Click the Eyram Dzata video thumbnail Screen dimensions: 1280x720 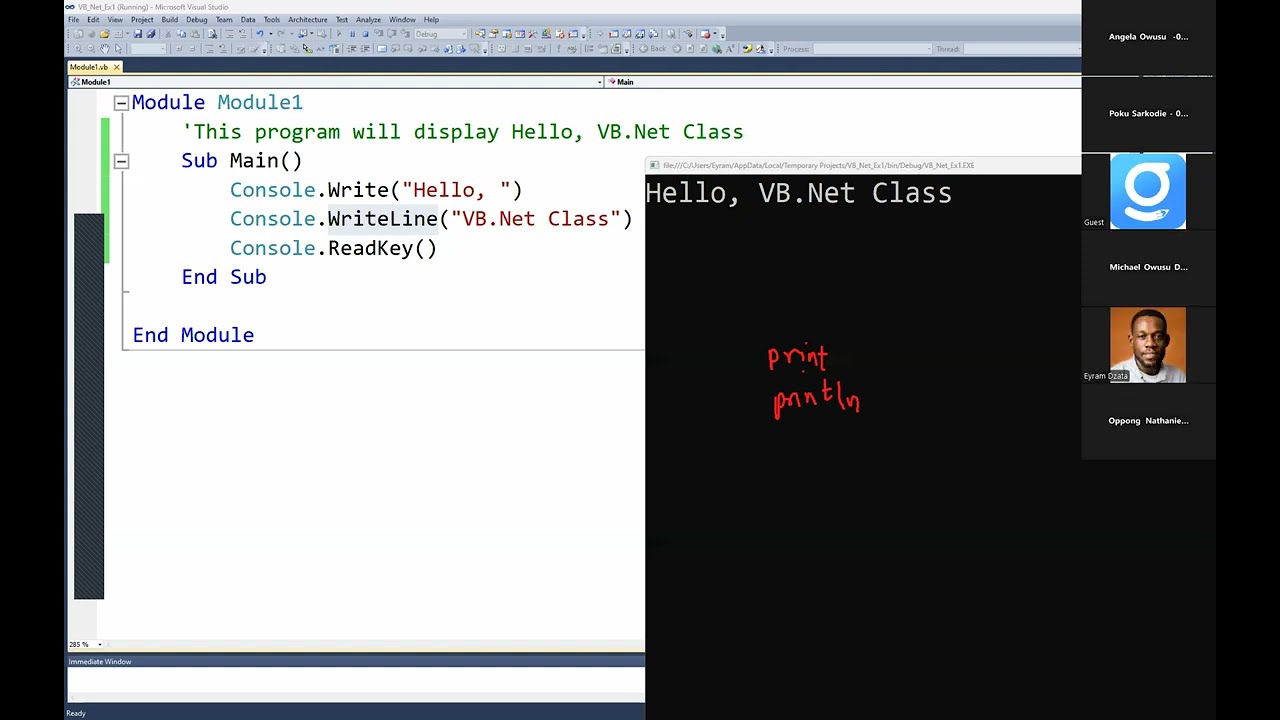pos(1148,345)
